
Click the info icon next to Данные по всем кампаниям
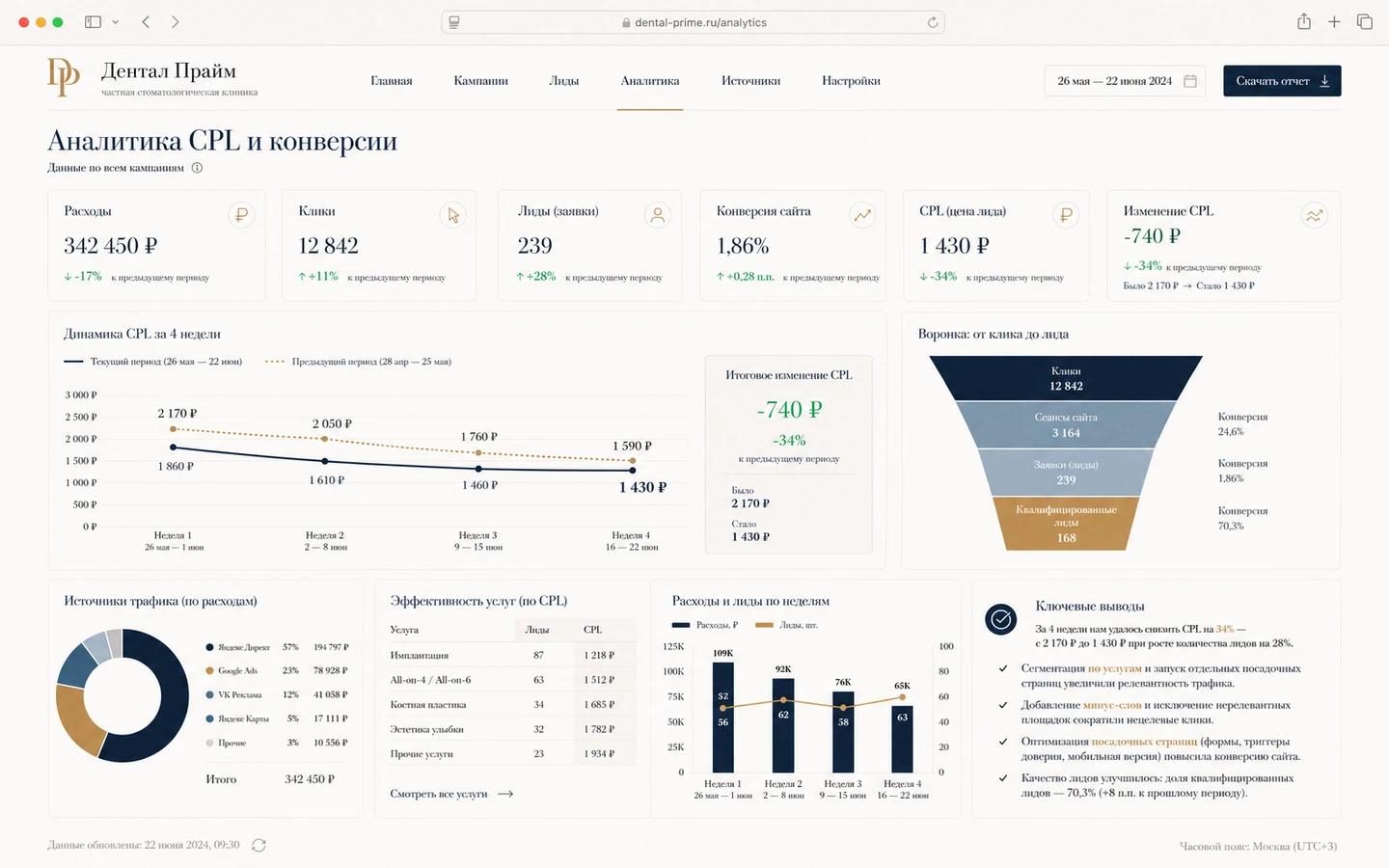[197, 168]
